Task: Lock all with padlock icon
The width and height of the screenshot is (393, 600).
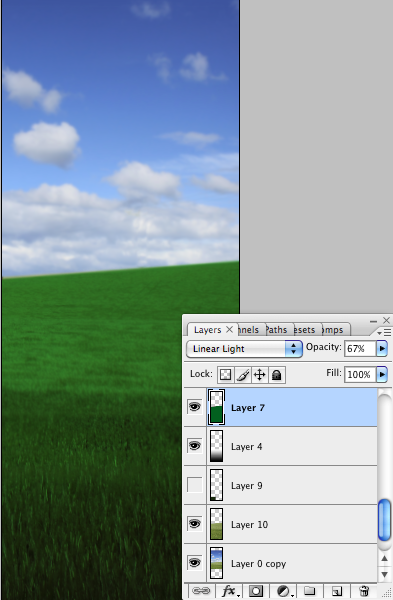Action: point(277,375)
